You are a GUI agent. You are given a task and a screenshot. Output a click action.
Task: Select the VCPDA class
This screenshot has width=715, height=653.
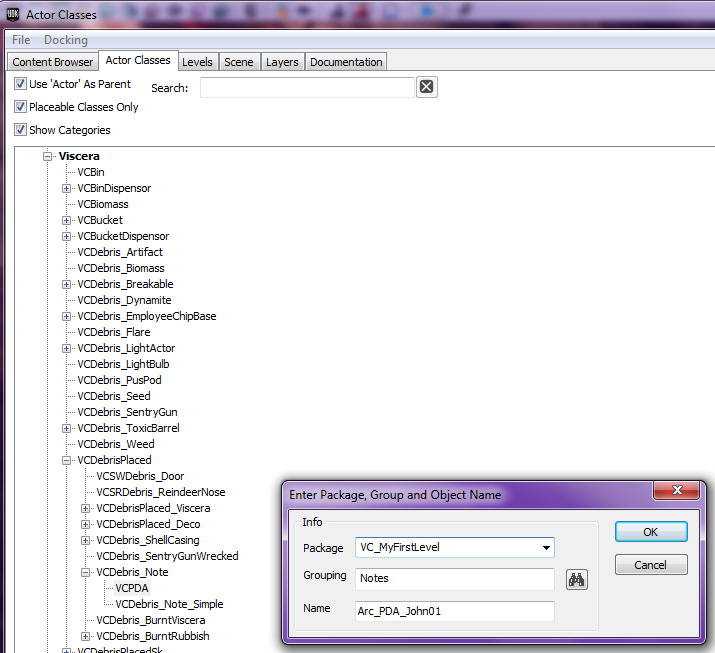click(x=132, y=588)
